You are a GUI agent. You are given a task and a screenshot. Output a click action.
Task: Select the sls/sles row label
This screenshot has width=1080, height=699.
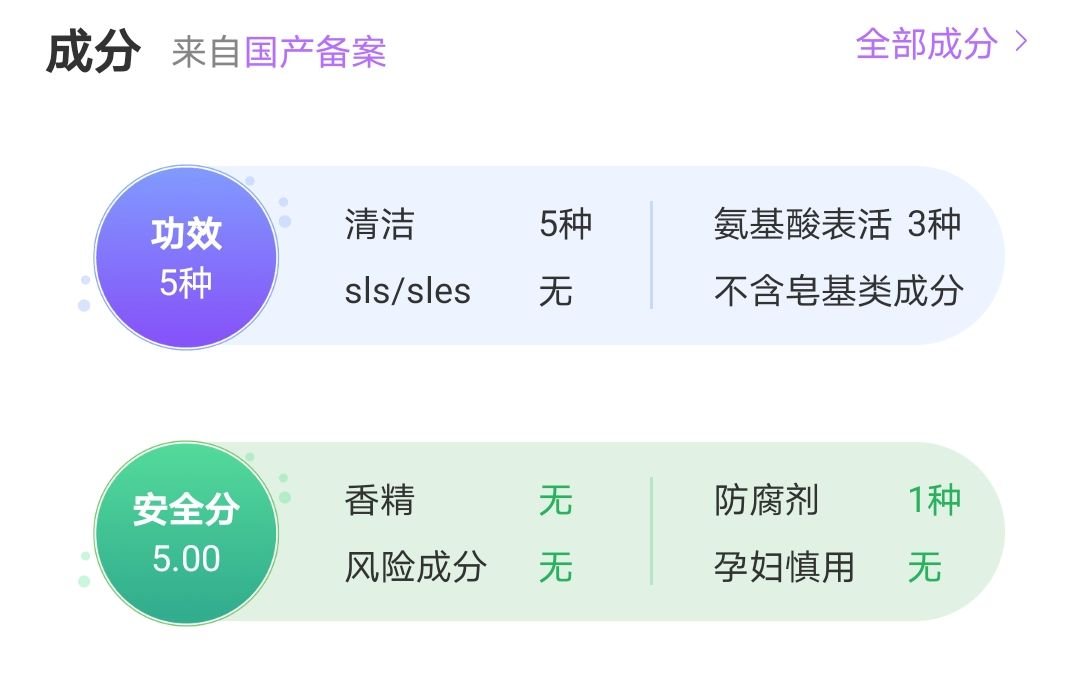408,291
